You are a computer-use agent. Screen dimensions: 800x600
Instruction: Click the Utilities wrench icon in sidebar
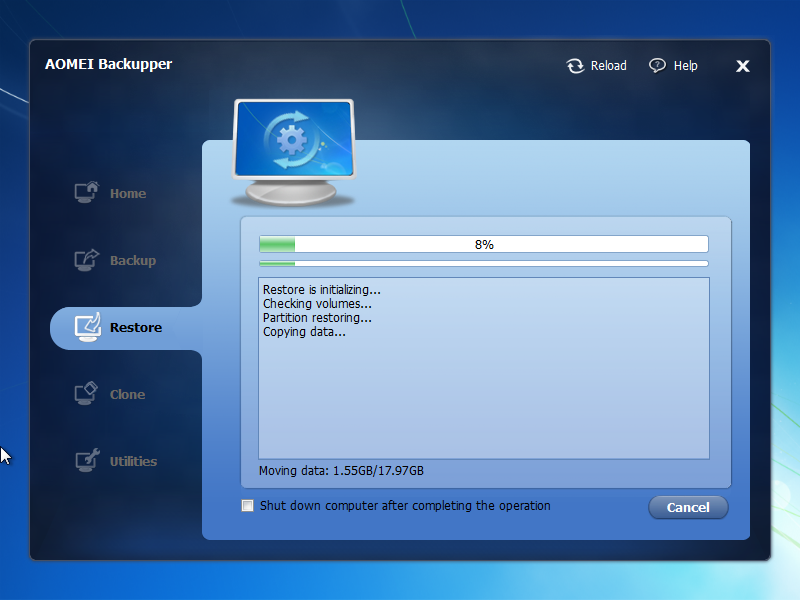coord(87,460)
